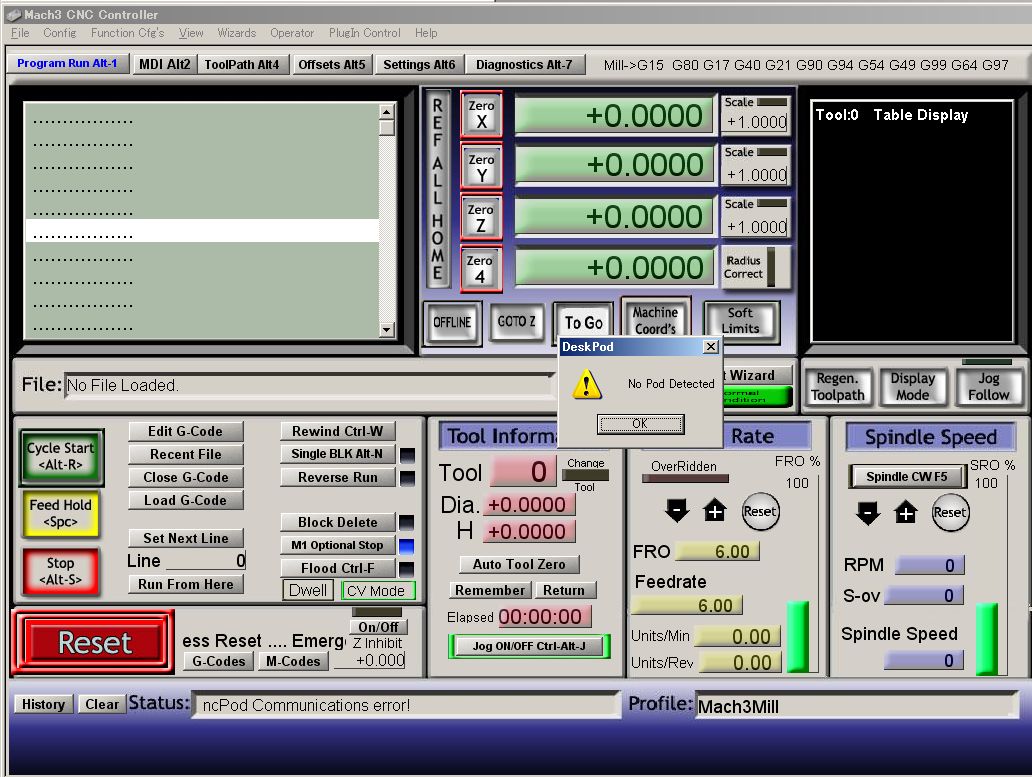This screenshot has height=777, width=1032.
Task: Toggle Machine Coord's display
Action: (x=656, y=320)
